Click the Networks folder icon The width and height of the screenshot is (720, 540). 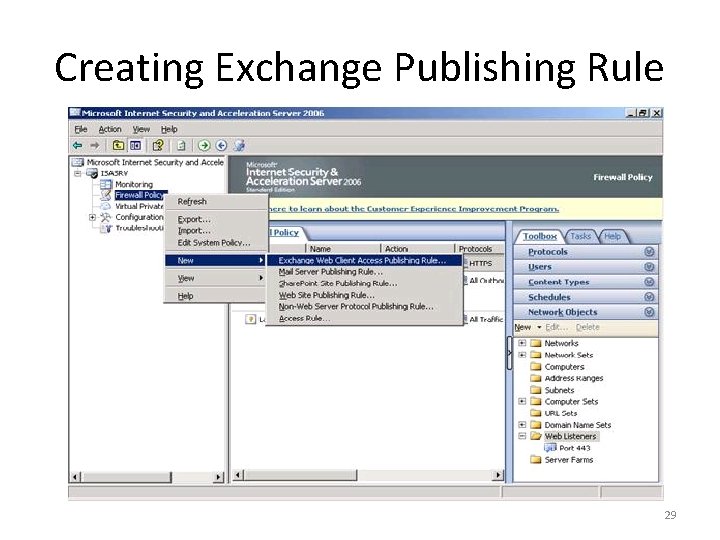click(535, 343)
